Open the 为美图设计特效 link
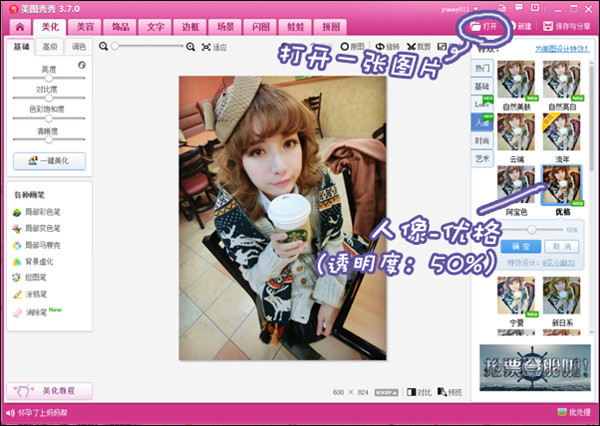This screenshot has width=600, height=426. click(562, 49)
